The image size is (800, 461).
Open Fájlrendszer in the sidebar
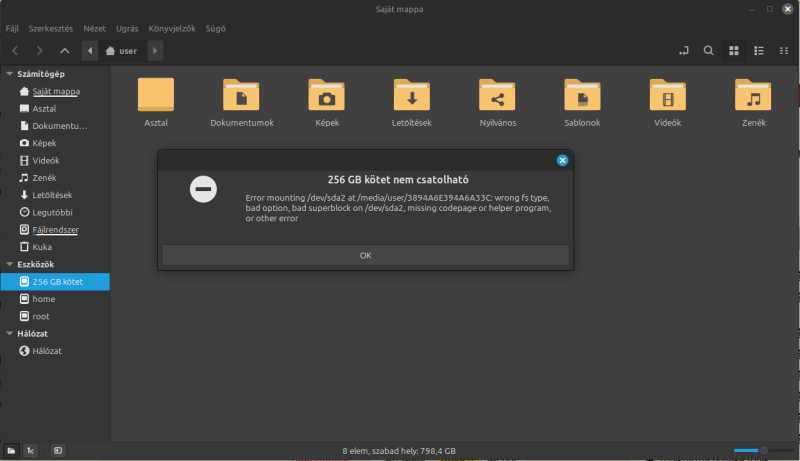coord(55,230)
